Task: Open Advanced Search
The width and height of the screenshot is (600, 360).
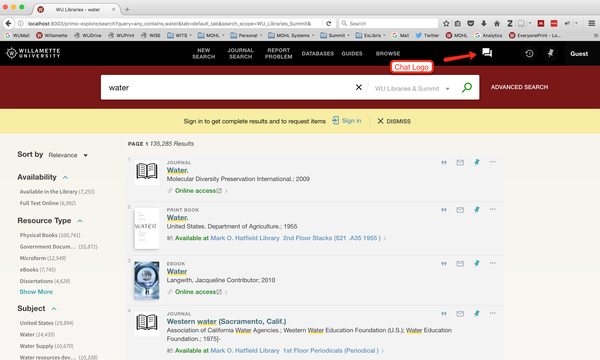Action: [x=519, y=87]
